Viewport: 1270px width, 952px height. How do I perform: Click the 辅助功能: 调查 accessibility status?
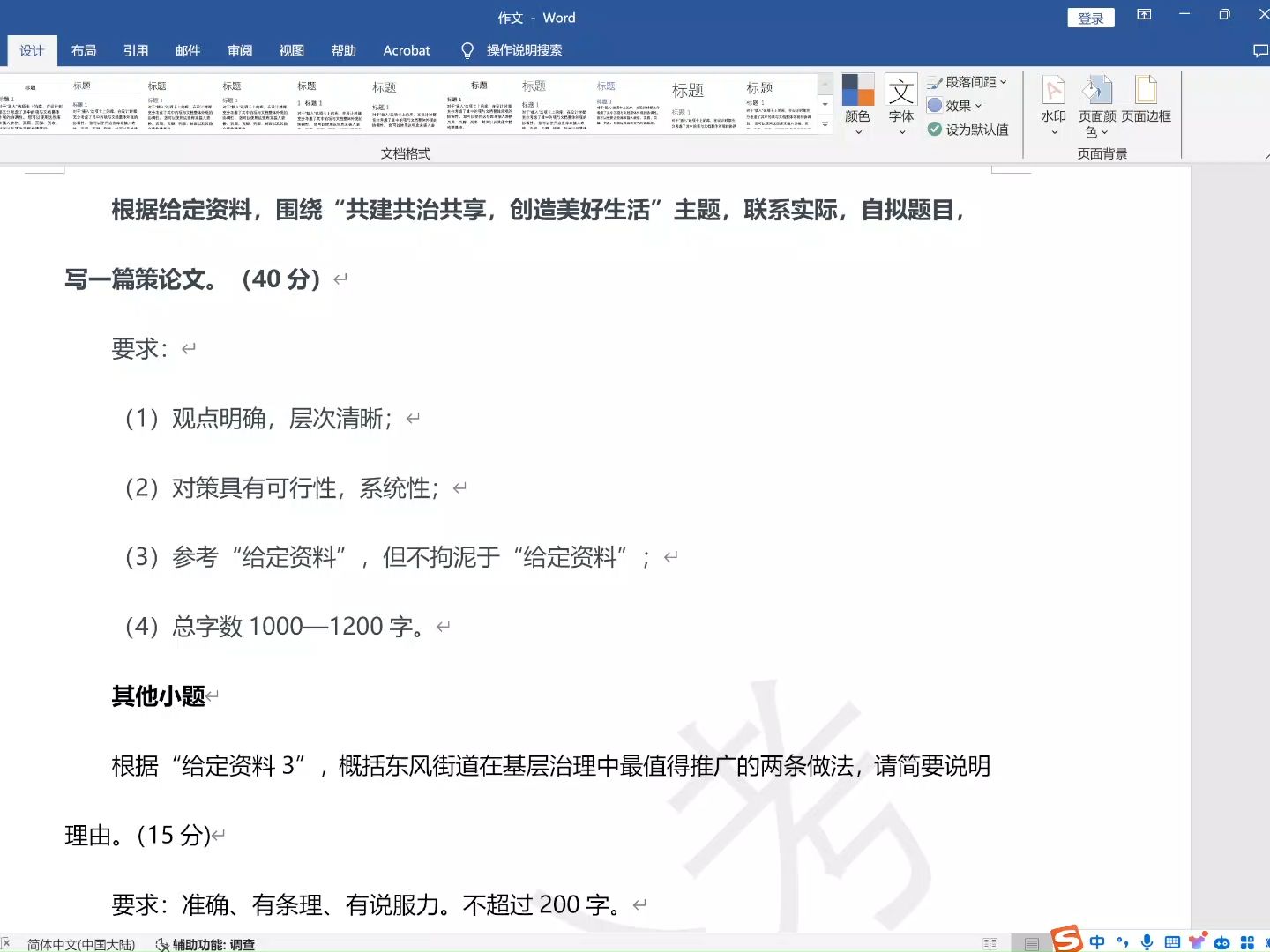(205, 944)
